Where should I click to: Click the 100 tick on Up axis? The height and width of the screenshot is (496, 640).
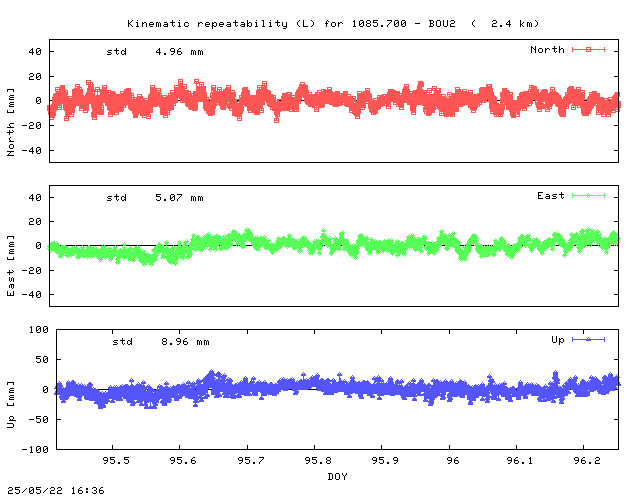38,329
